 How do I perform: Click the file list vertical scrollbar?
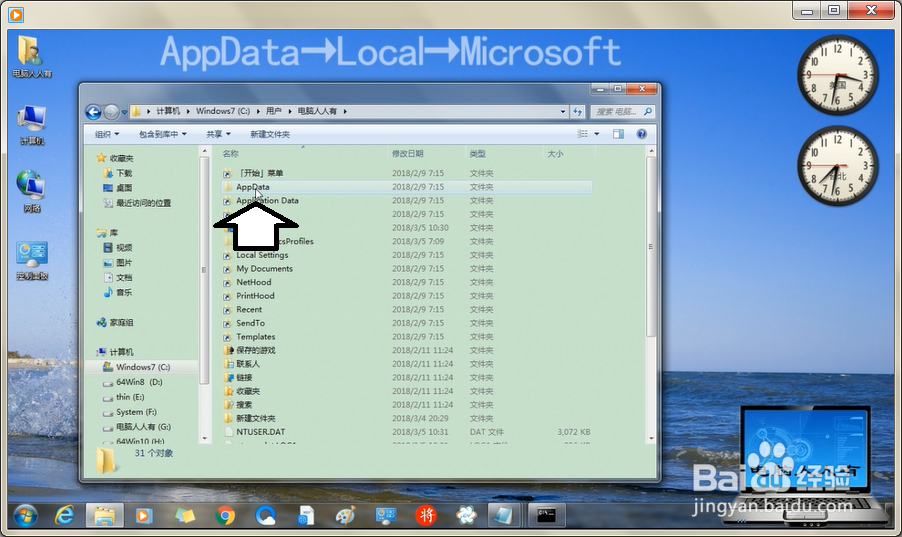point(651,247)
